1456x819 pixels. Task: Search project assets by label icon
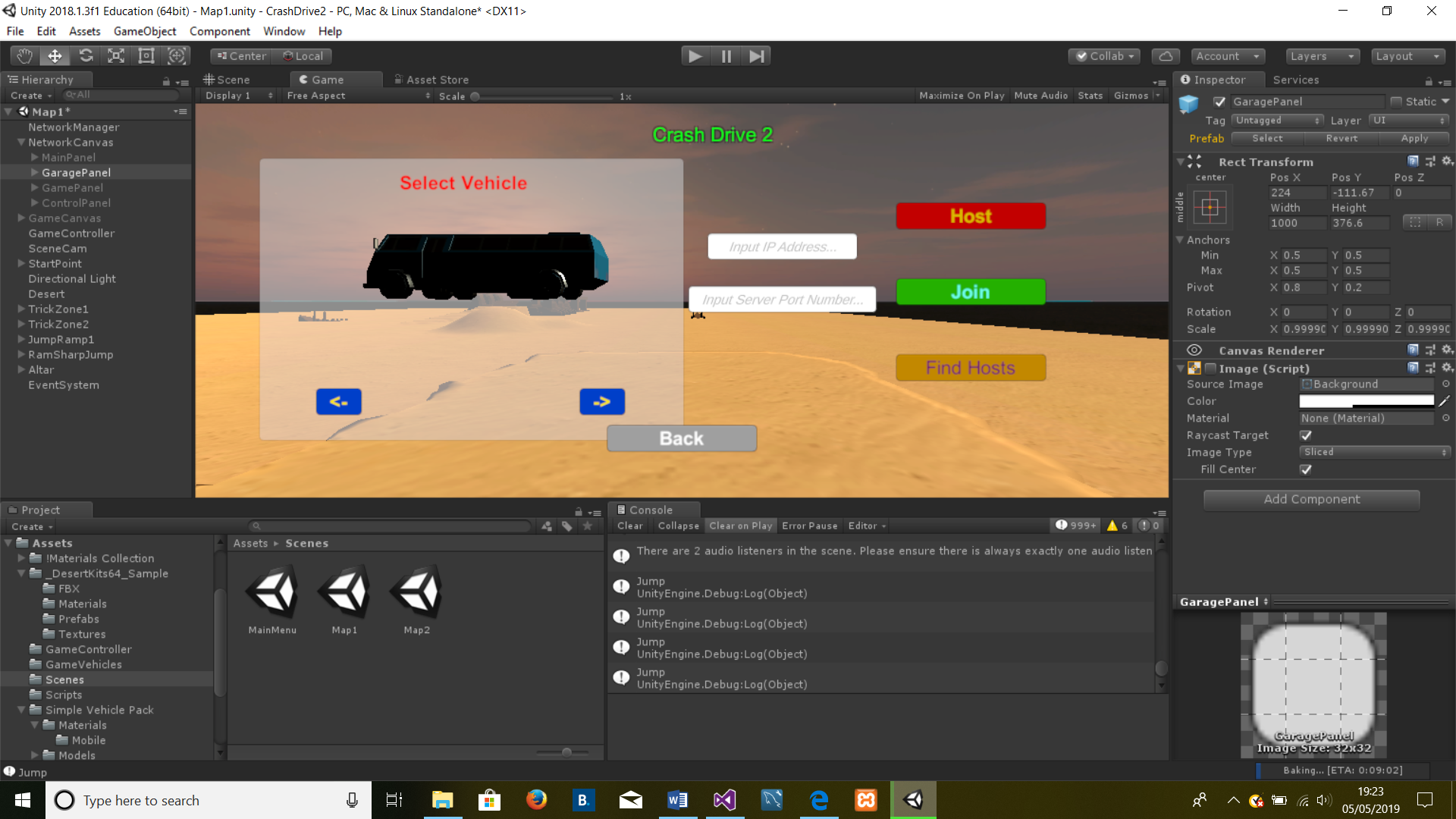566,526
